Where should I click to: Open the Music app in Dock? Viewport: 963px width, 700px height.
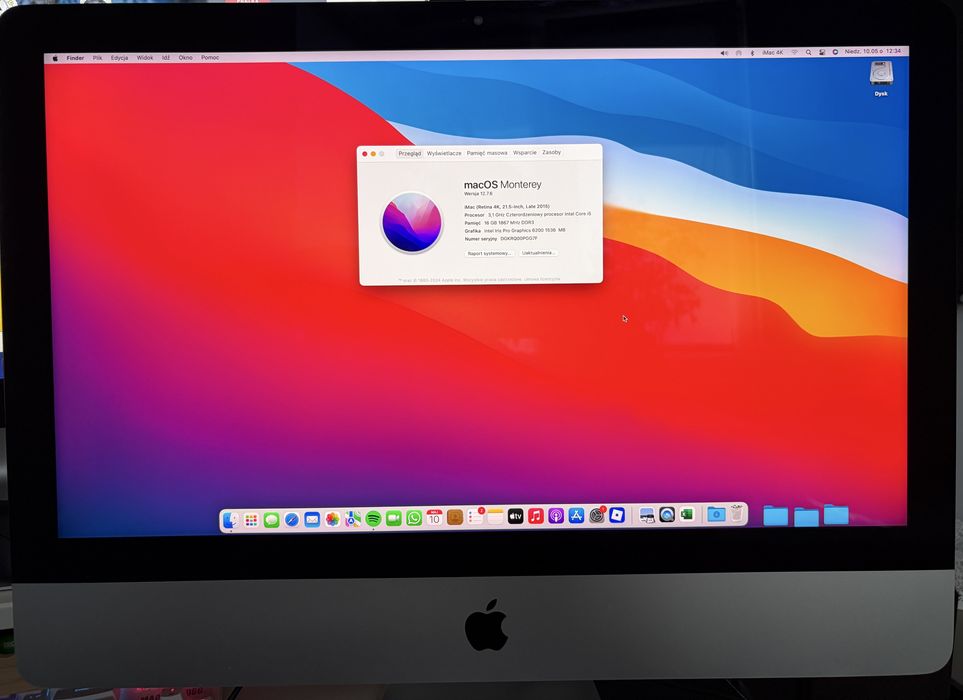click(x=536, y=516)
